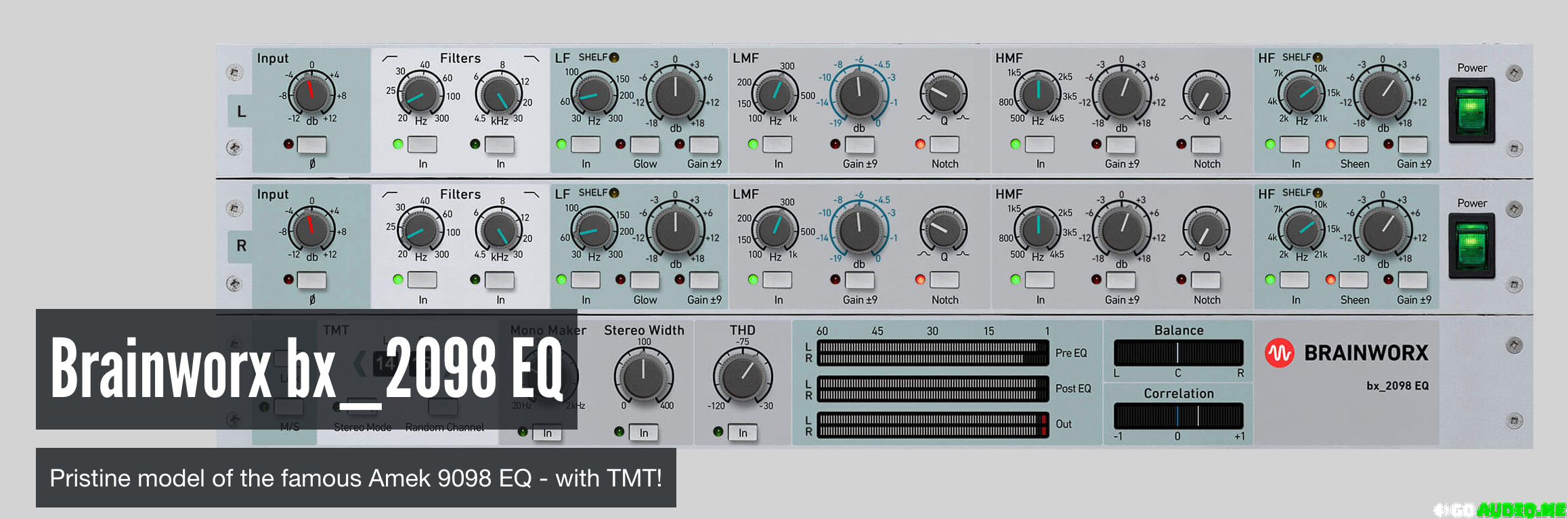Toggle the R channel Power switch
Image resolution: width=1568 pixels, height=519 pixels.
point(1471,246)
